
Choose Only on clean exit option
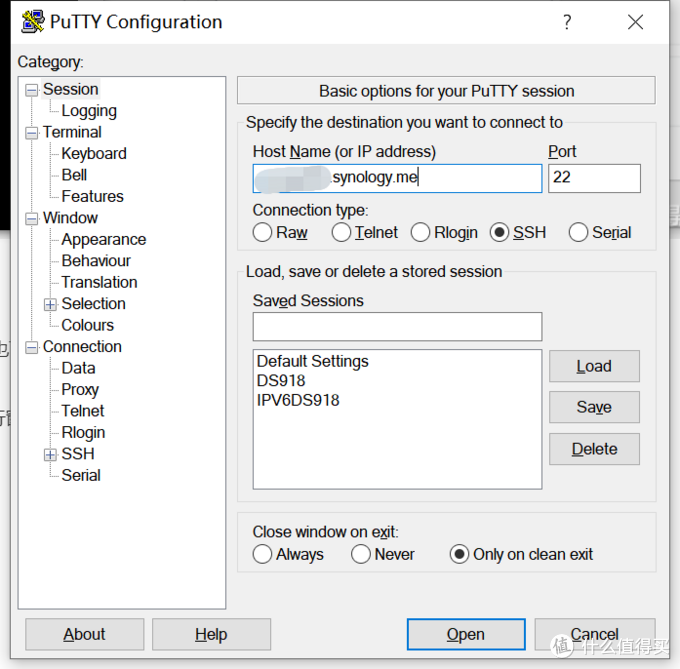459,554
